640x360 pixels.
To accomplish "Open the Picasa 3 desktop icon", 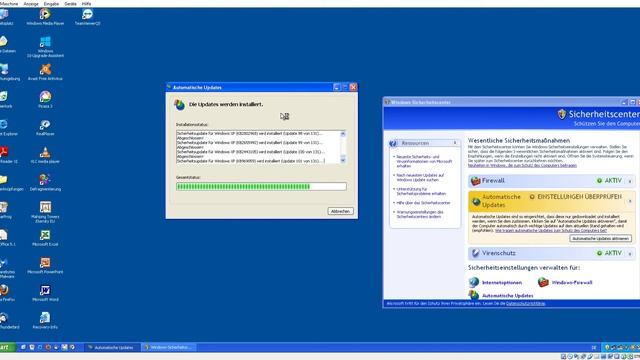I will [45, 100].
